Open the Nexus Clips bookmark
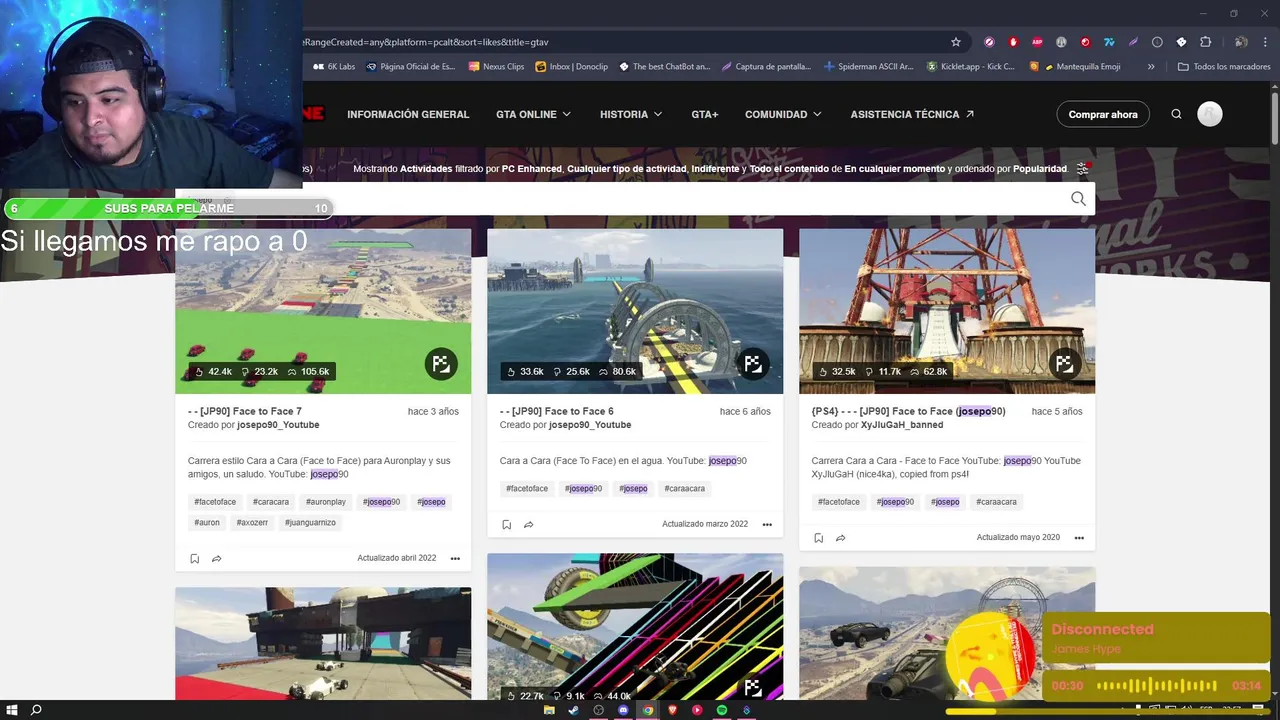Viewport: 1280px width, 720px height. (496, 67)
